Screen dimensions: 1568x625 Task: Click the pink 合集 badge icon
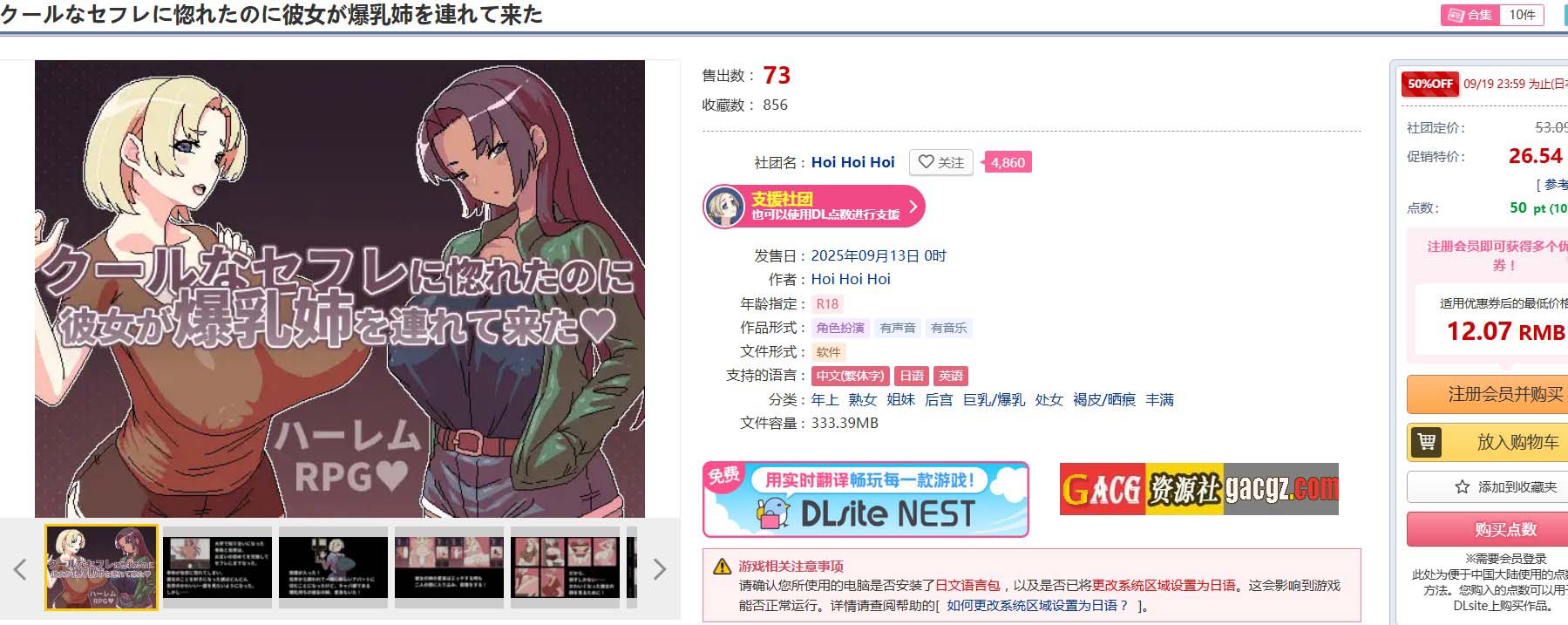click(x=1470, y=15)
